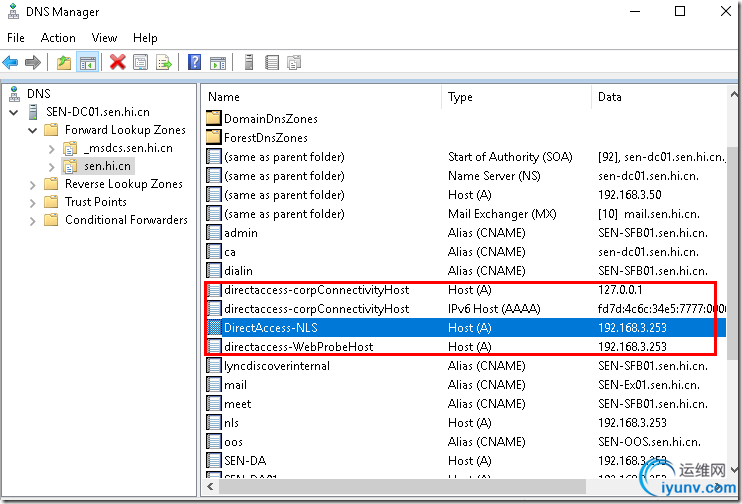742x504 pixels.
Task: Click the Forward arrow toolbar icon
Action: [x=33, y=62]
